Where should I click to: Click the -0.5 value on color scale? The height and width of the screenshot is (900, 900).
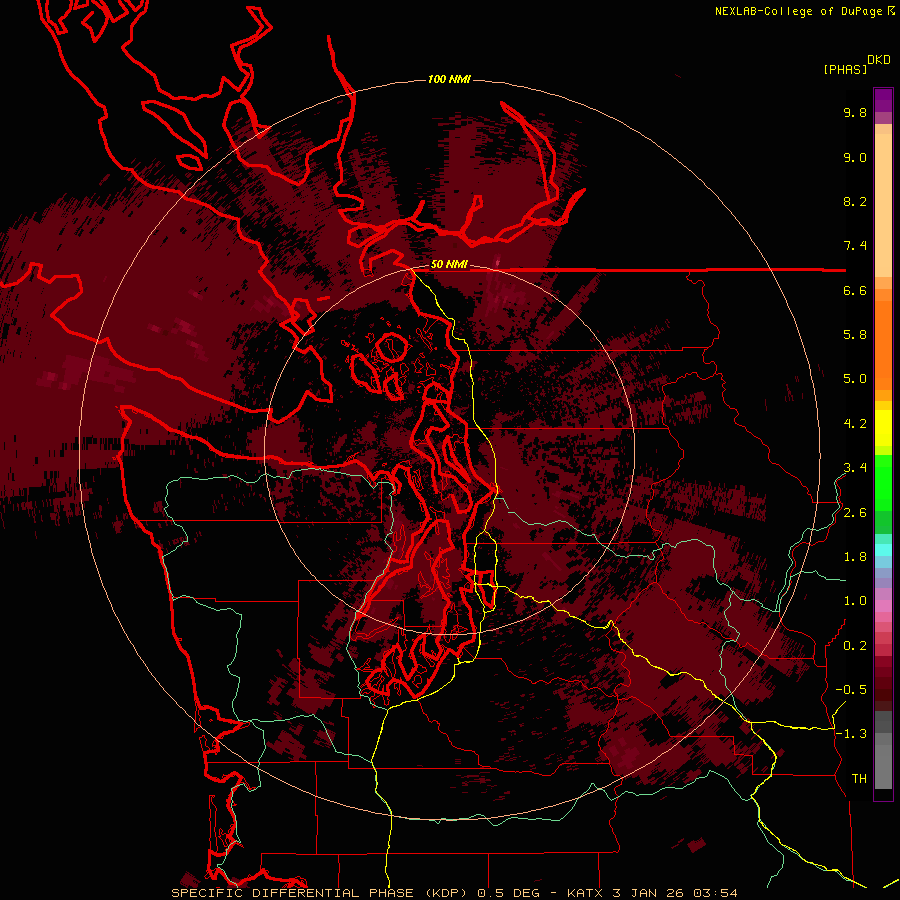(x=851, y=690)
